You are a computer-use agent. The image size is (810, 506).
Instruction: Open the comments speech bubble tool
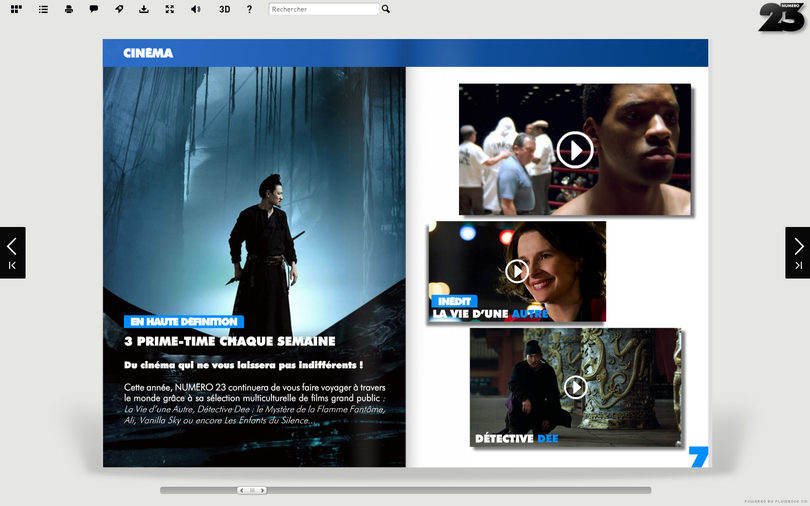[94, 9]
